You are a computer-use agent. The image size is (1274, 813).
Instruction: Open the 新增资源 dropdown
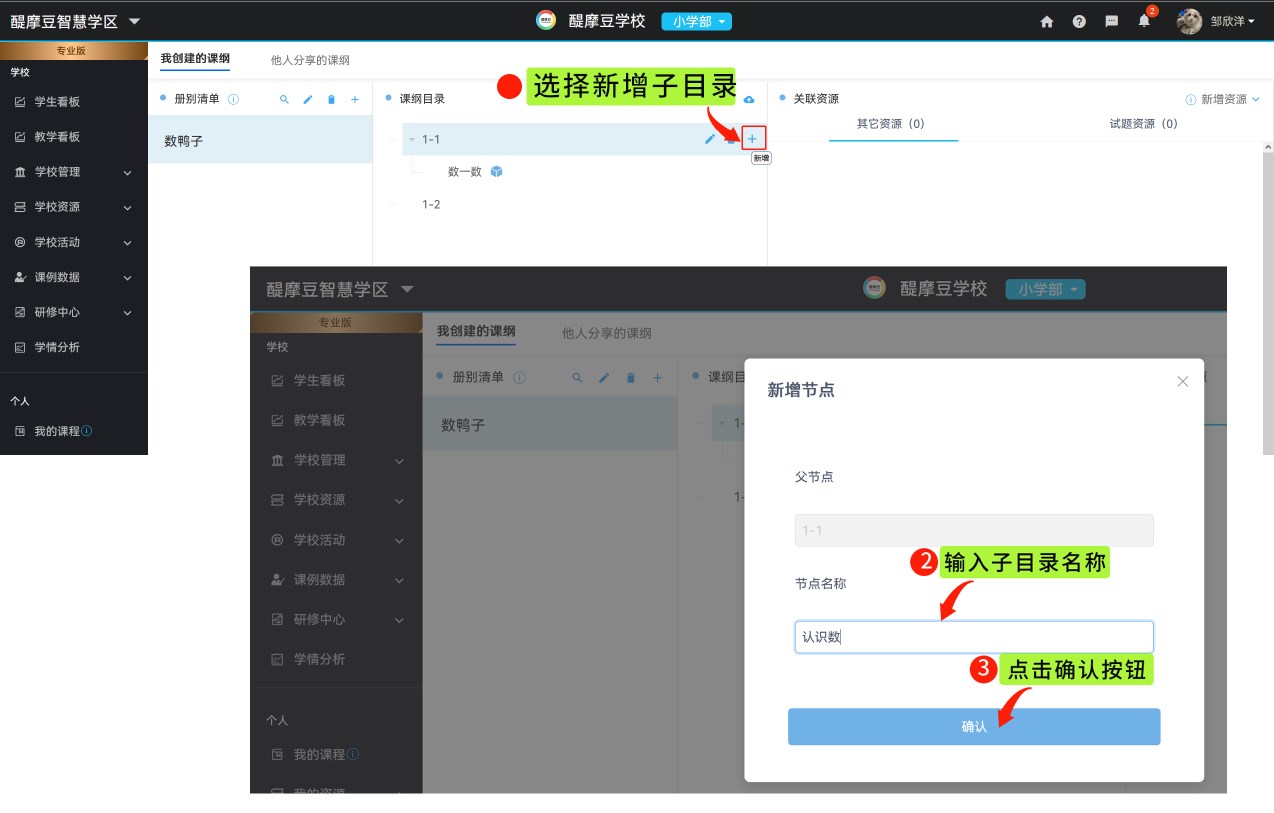[x=1230, y=99]
